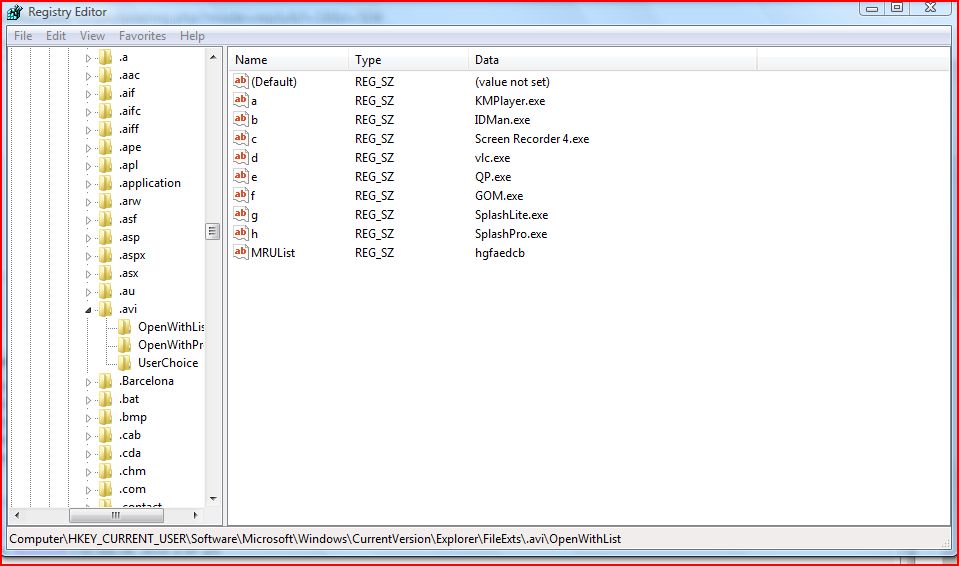Click the tree pane horizontal scroll right arrow
This screenshot has height=566, width=959.
195,515
